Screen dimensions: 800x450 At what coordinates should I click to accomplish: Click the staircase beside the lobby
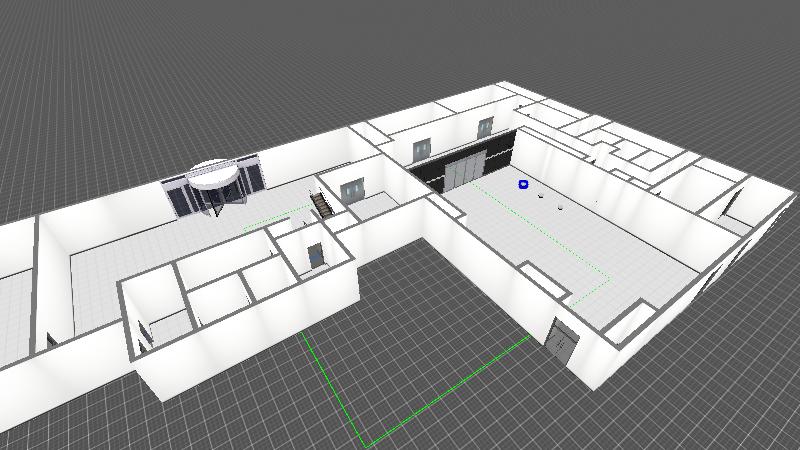point(322,206)
